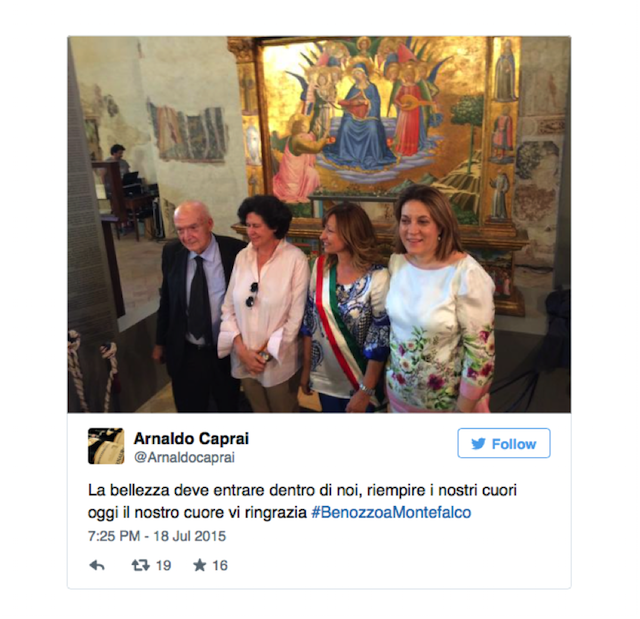Click the woman in floral white dress
The height and width of the screenshot is (619, 640).
click(439, 302)
